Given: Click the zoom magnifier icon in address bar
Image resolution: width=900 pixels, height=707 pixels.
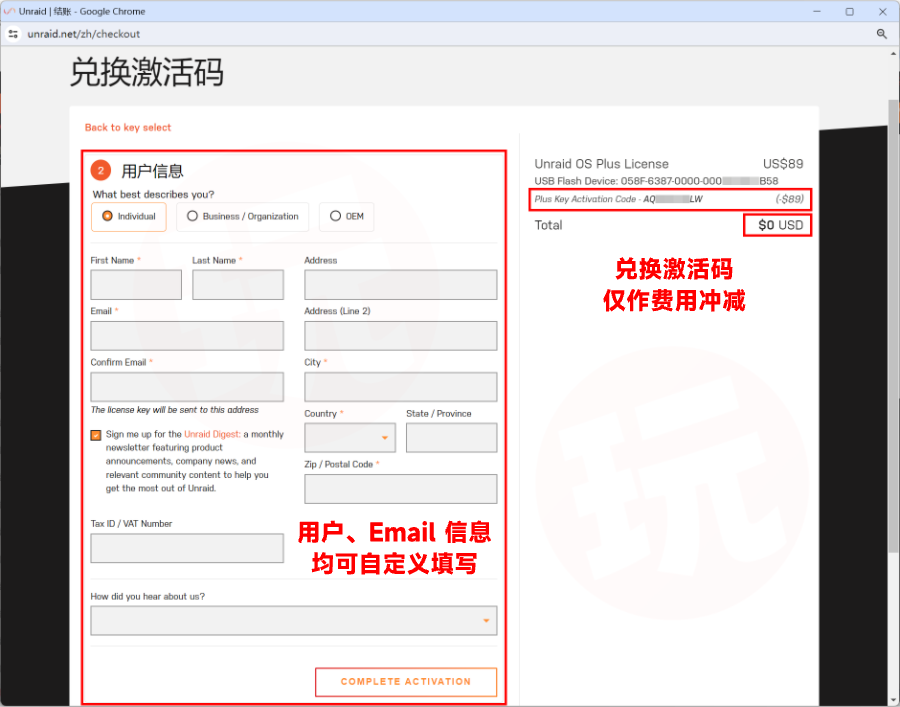Looking at the screenshot, I should (x=882, y=34).
